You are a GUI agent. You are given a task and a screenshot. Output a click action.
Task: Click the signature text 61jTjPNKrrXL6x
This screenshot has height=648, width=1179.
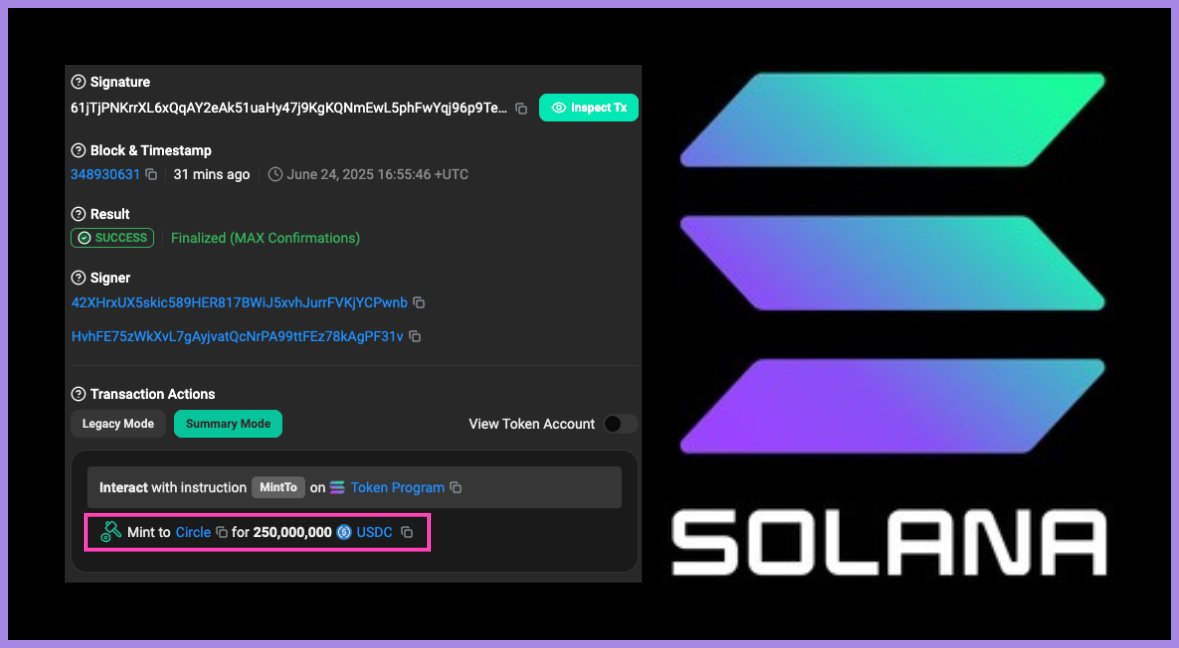click(289, 108)
